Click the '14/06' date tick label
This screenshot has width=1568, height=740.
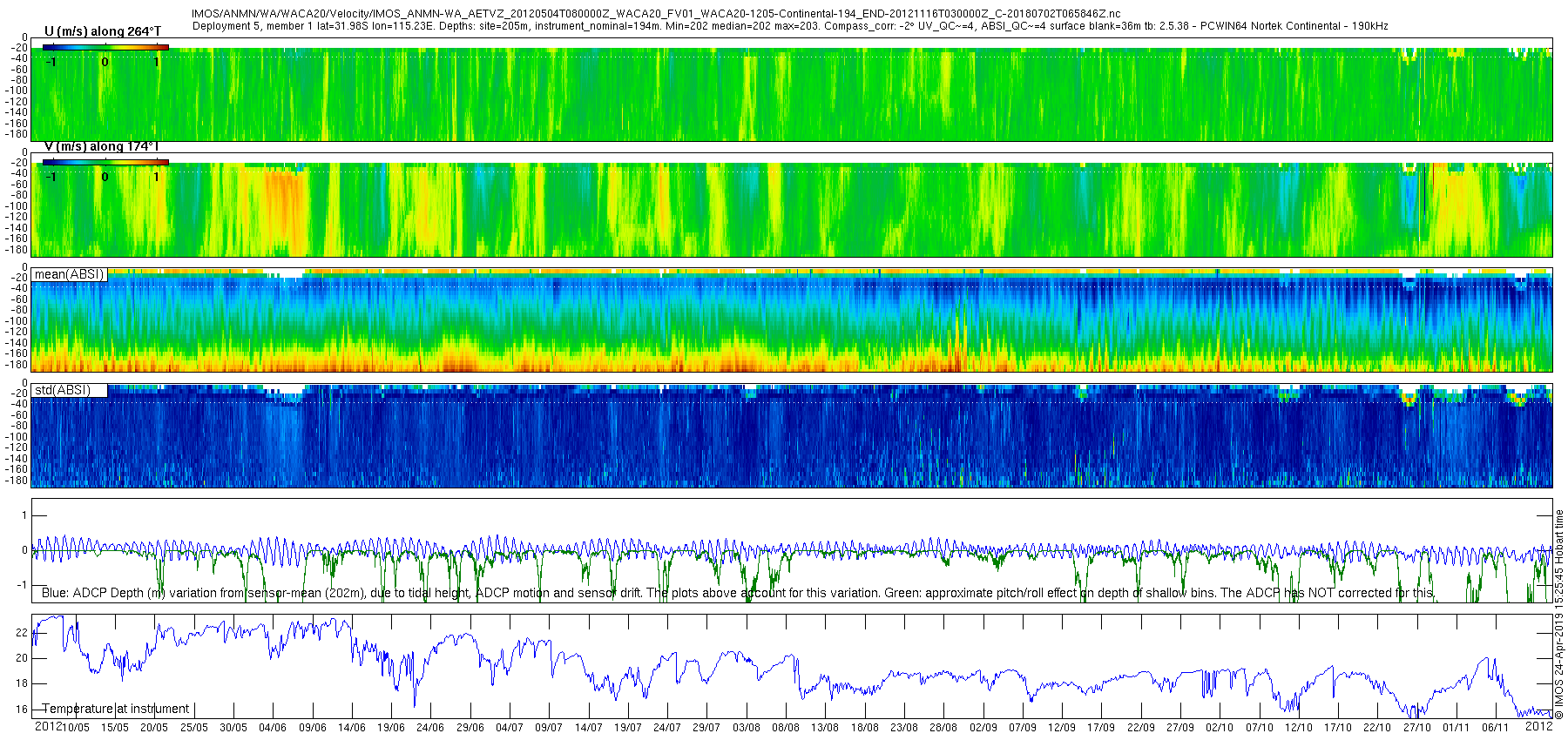coord(351,727)
